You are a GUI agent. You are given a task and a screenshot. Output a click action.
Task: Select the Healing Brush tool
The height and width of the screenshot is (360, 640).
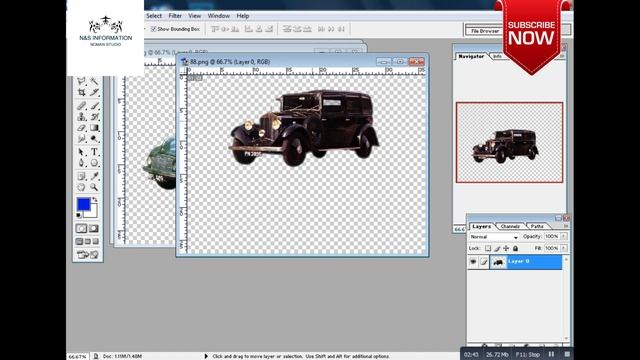click(x=81, y=106)
